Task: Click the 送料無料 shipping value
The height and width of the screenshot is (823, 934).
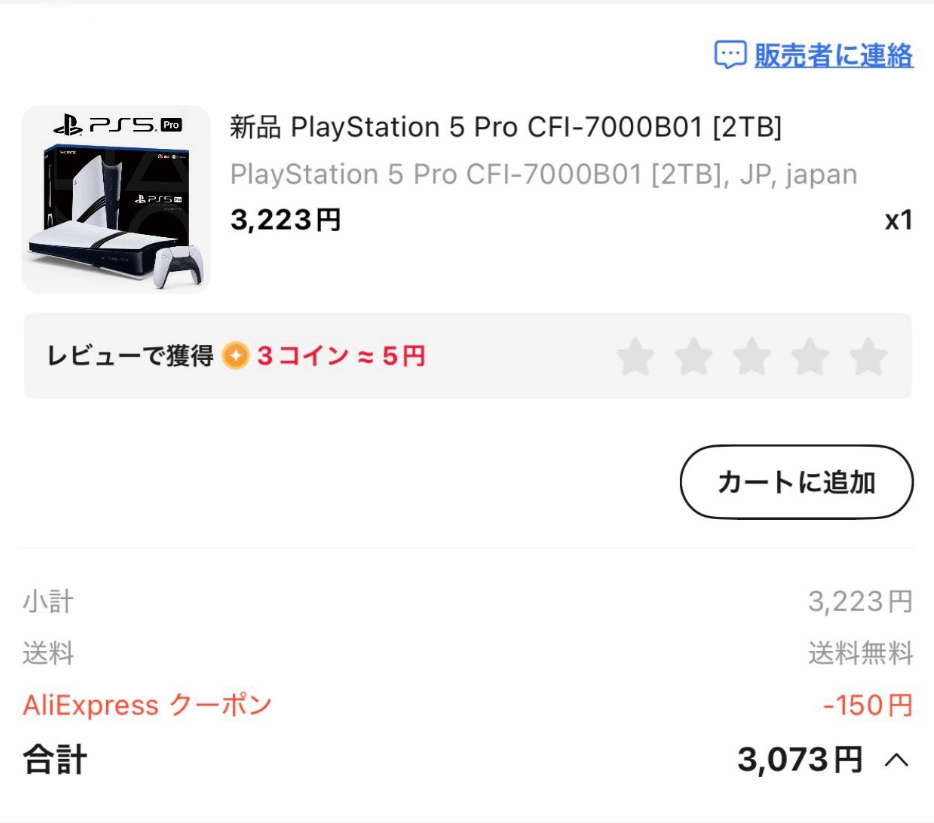Action: 860,654
